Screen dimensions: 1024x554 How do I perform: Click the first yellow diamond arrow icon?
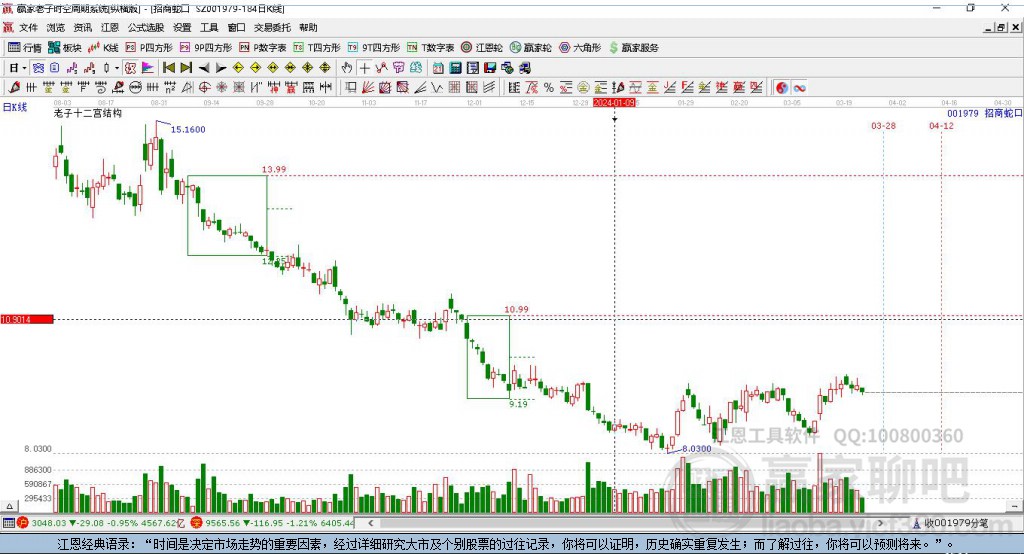click(238, 68)
